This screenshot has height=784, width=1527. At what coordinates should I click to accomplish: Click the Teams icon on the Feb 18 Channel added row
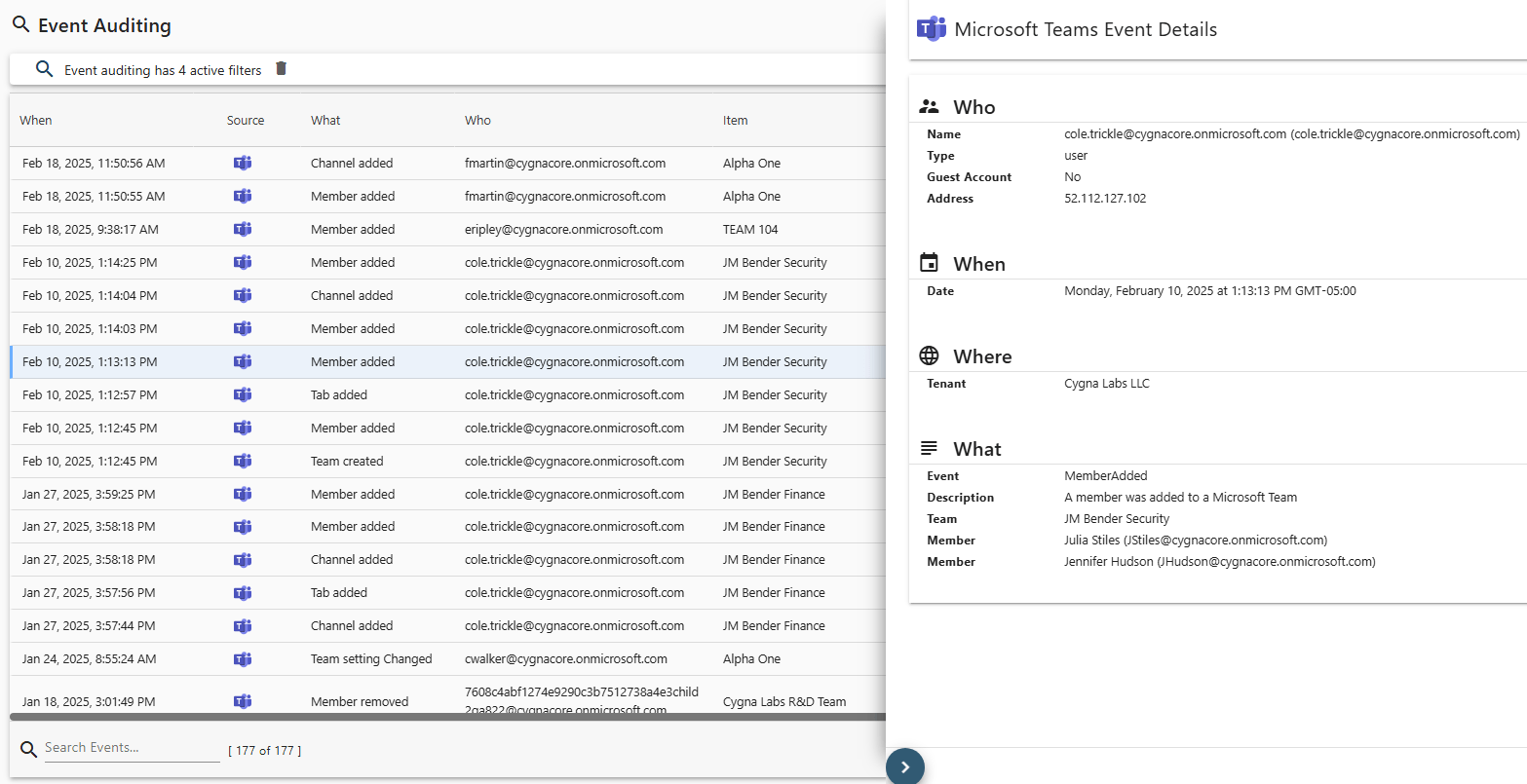coord(243,163)
